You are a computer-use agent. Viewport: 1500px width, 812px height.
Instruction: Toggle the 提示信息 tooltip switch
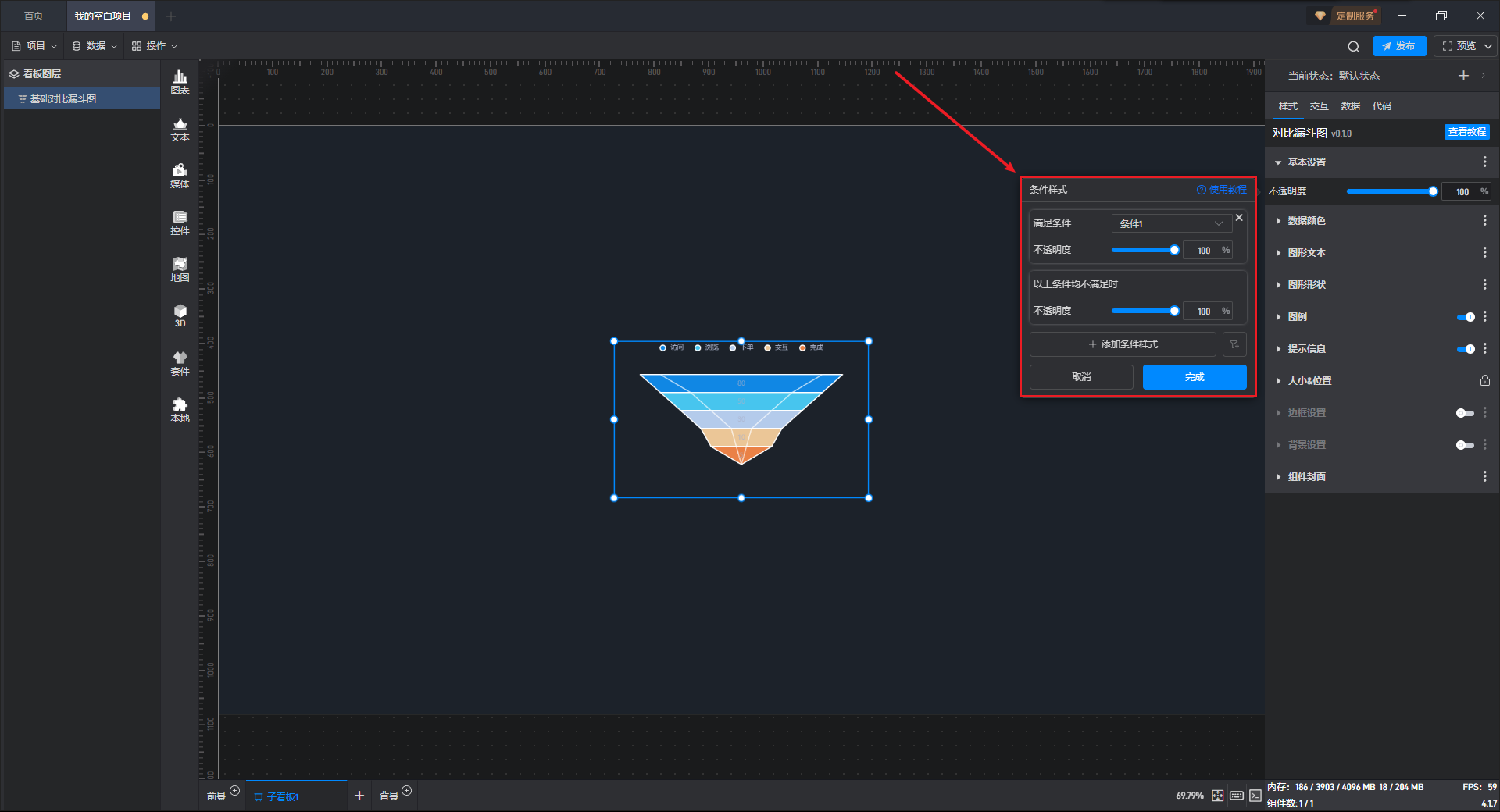pos(1465,349)
